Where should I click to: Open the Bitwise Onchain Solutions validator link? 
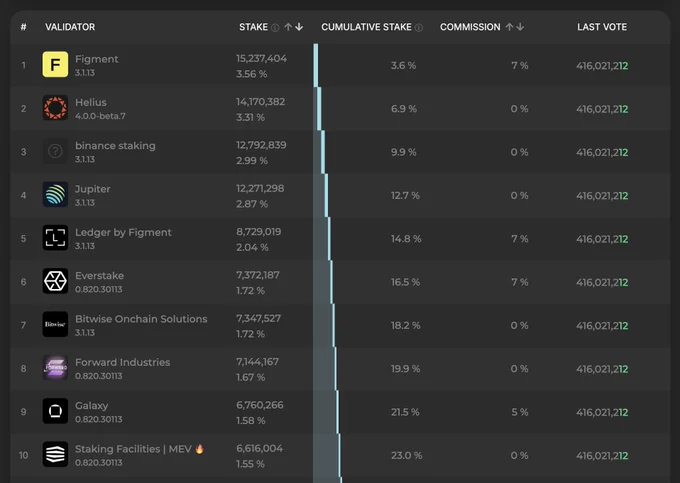(141, 319)
